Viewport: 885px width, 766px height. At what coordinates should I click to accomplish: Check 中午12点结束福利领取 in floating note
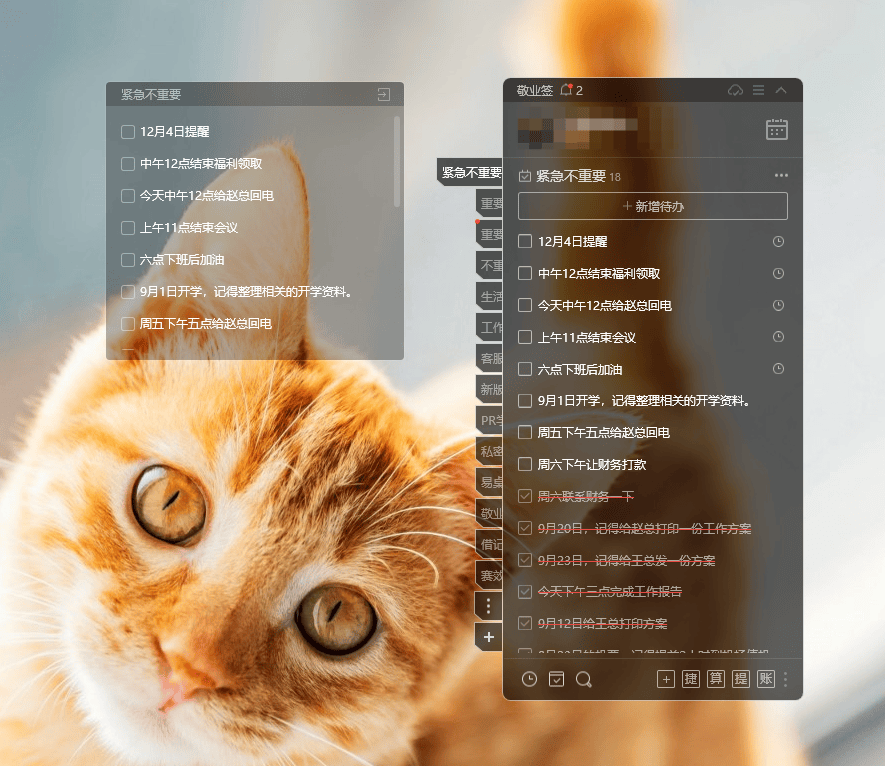(x=128, y=164)
